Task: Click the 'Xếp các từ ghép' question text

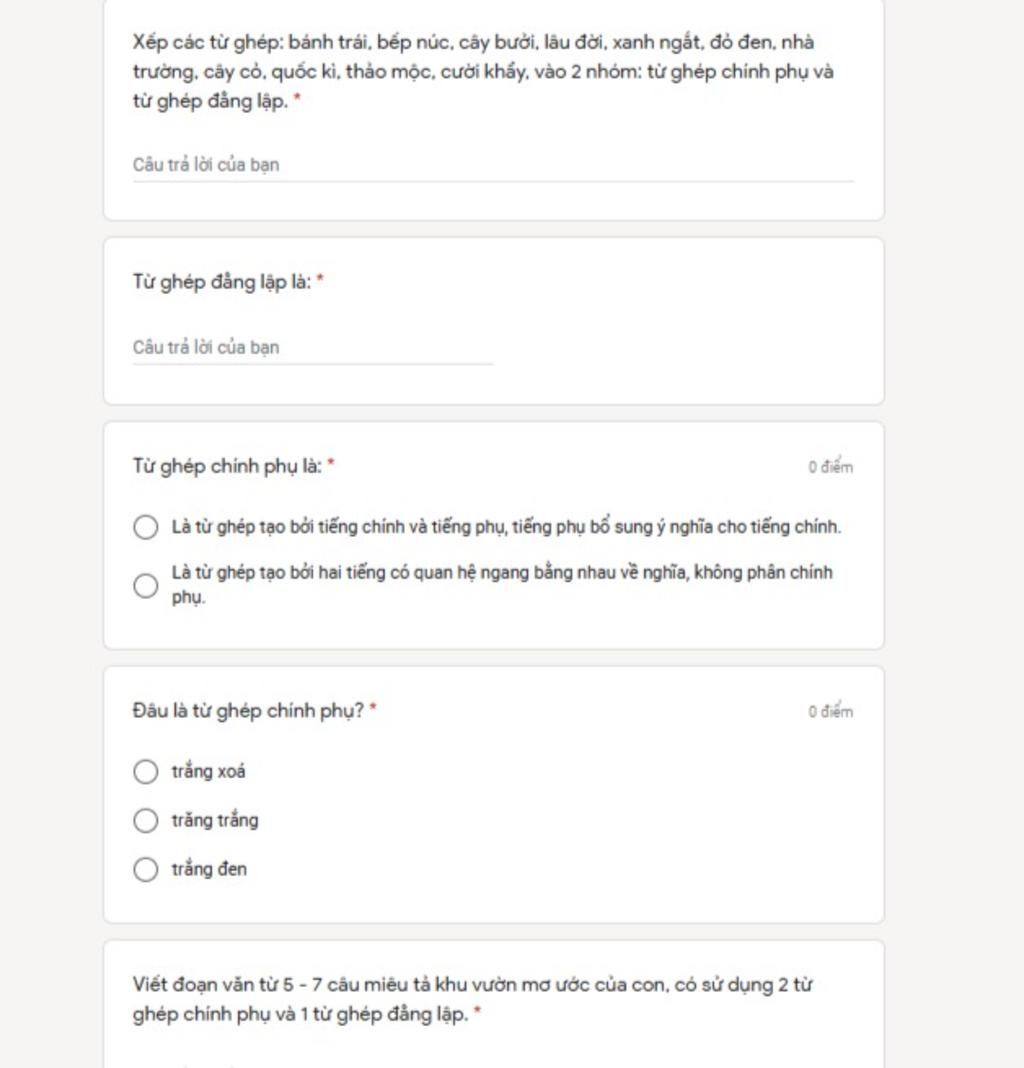Action: [483, 72]
